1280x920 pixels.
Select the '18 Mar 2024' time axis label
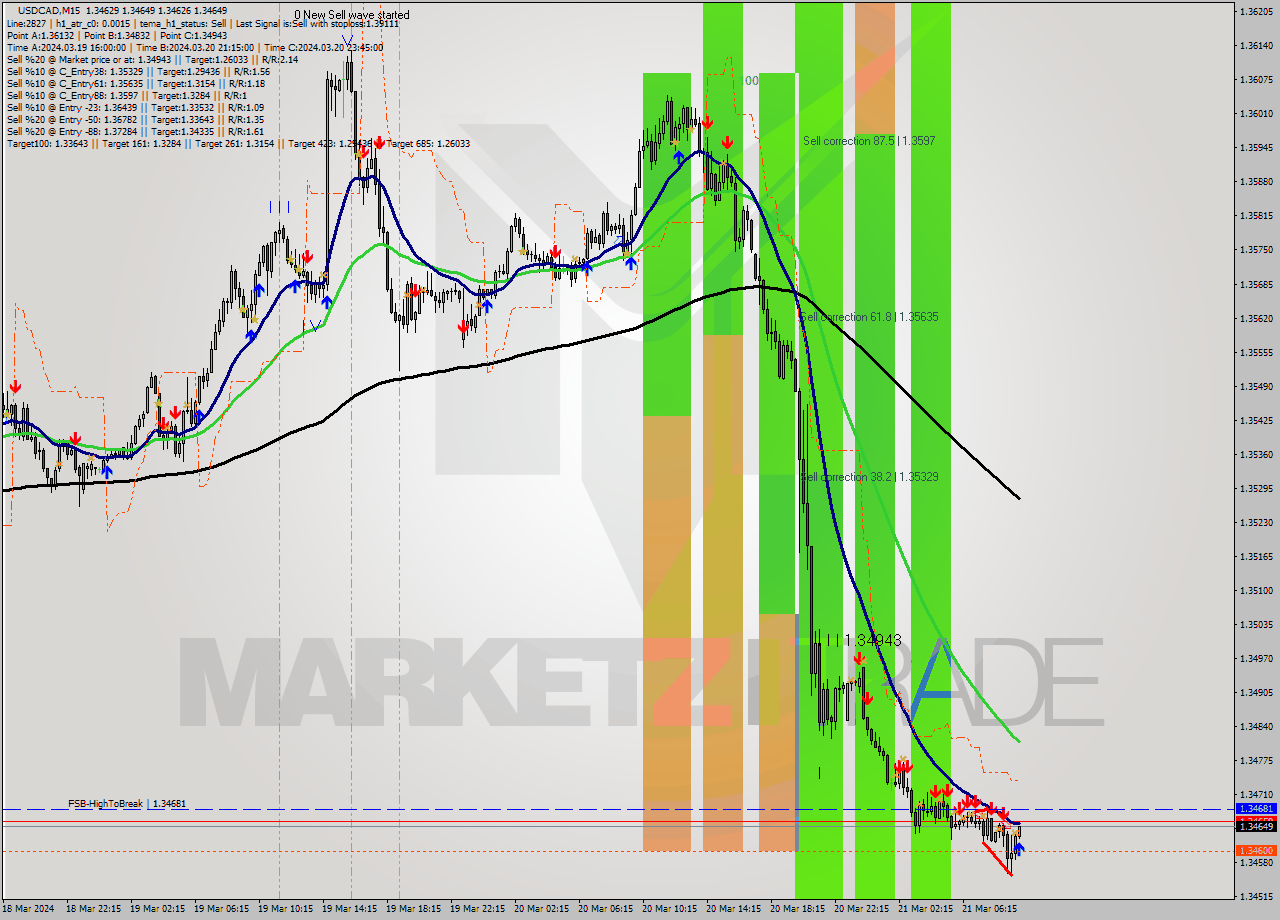point(26,909)
